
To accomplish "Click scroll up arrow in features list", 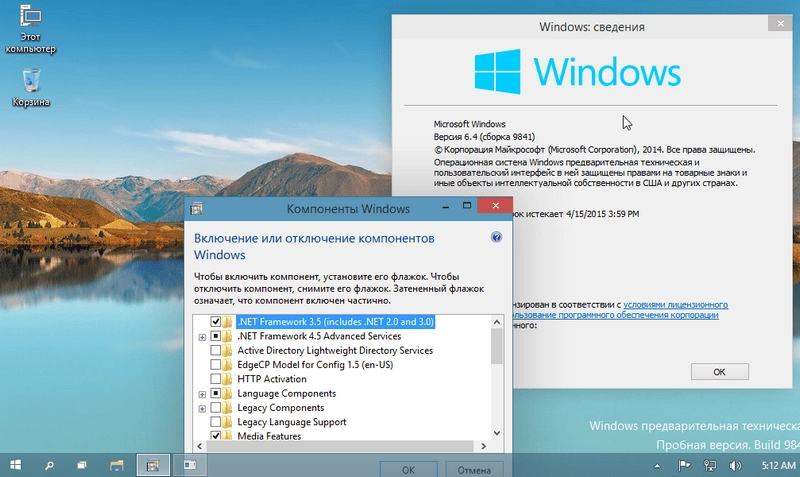I will [x=497, y=322].
